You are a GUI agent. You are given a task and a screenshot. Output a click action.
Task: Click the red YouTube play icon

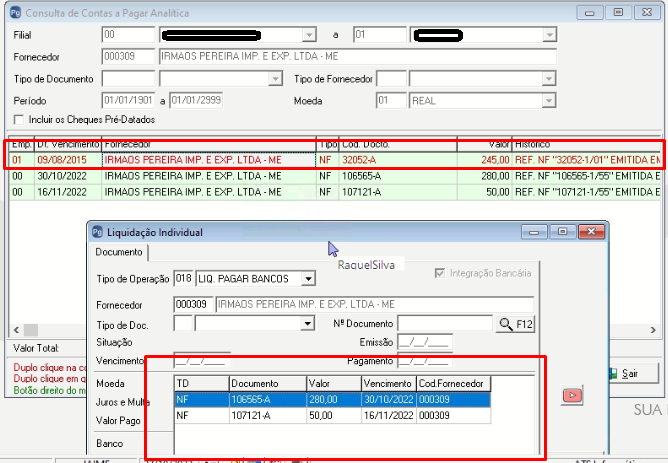point(572,395)
